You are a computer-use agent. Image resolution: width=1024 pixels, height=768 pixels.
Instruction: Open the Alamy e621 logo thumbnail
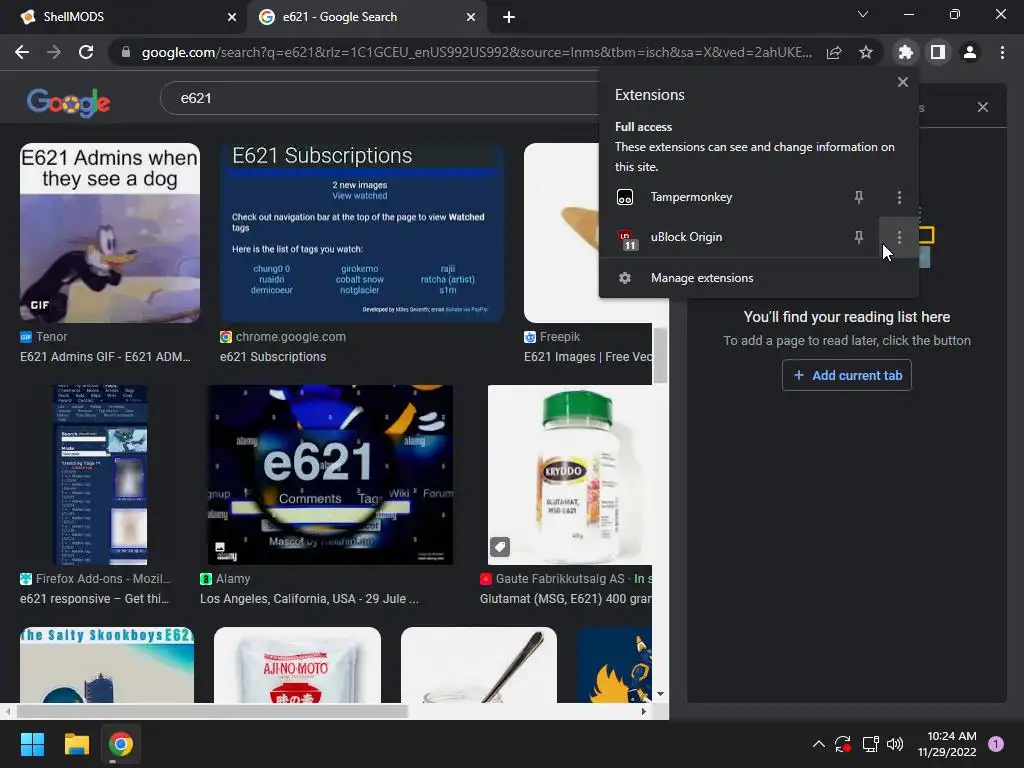[x=330, y=475]
